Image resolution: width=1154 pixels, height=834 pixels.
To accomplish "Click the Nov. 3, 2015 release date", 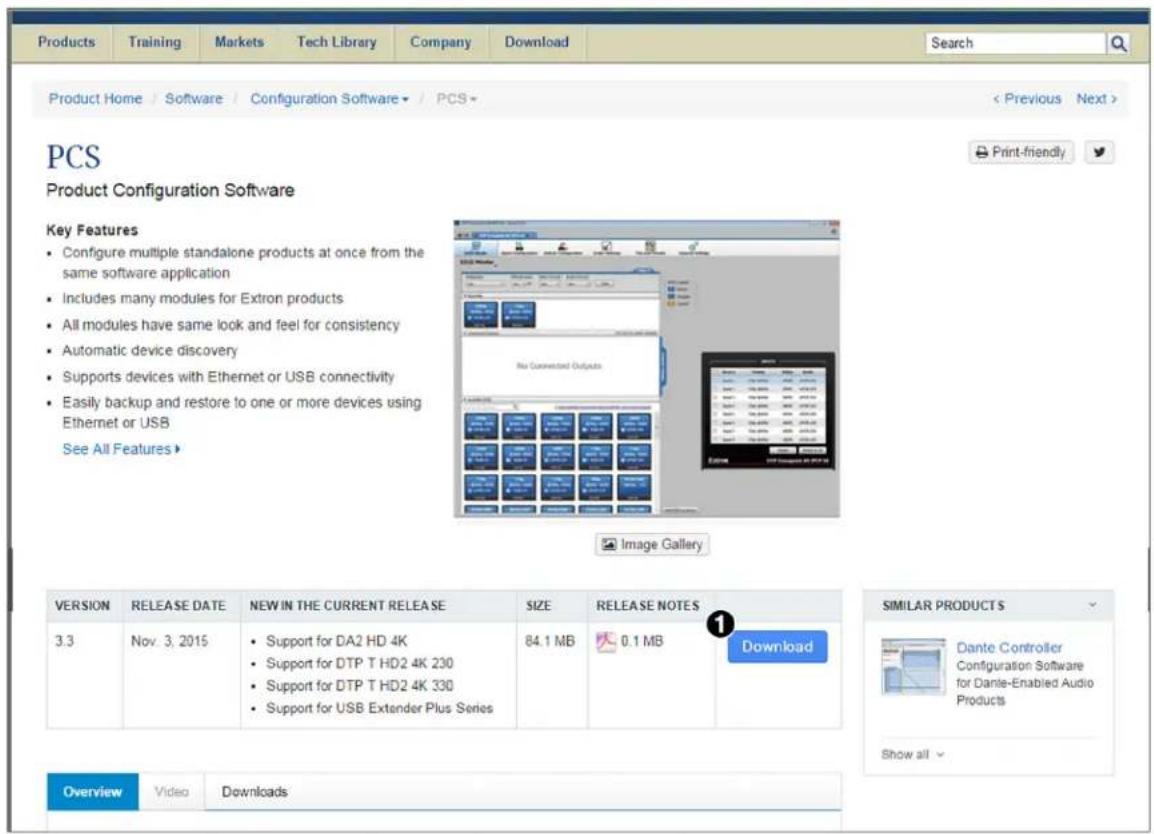I will [x=170, y=641].
